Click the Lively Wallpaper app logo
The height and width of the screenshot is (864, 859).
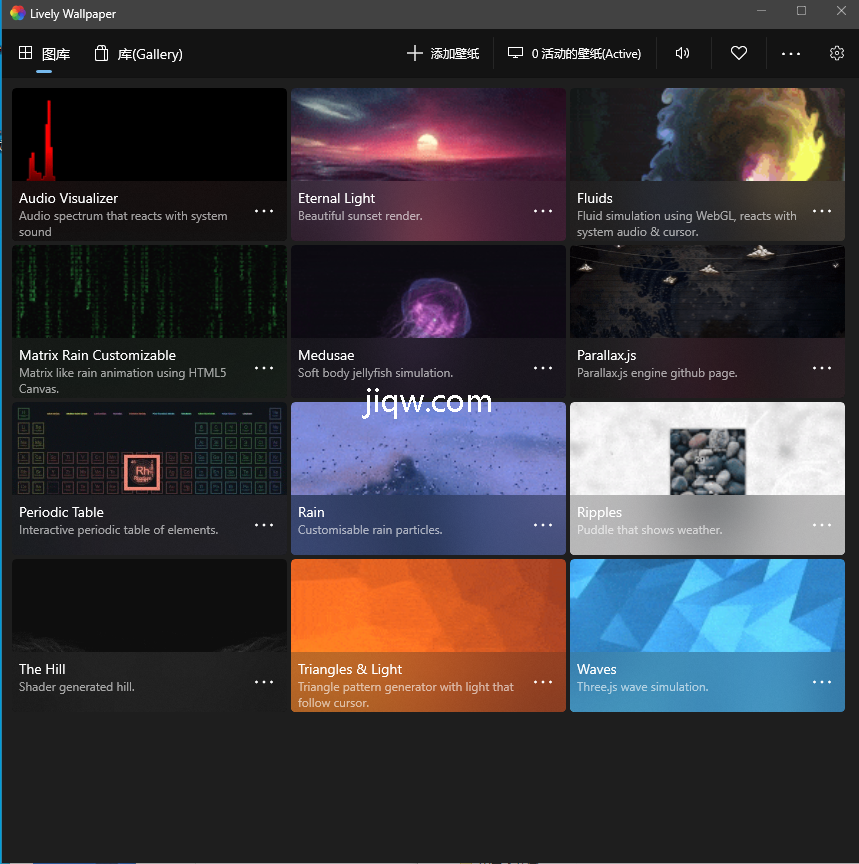click(17, 13)
